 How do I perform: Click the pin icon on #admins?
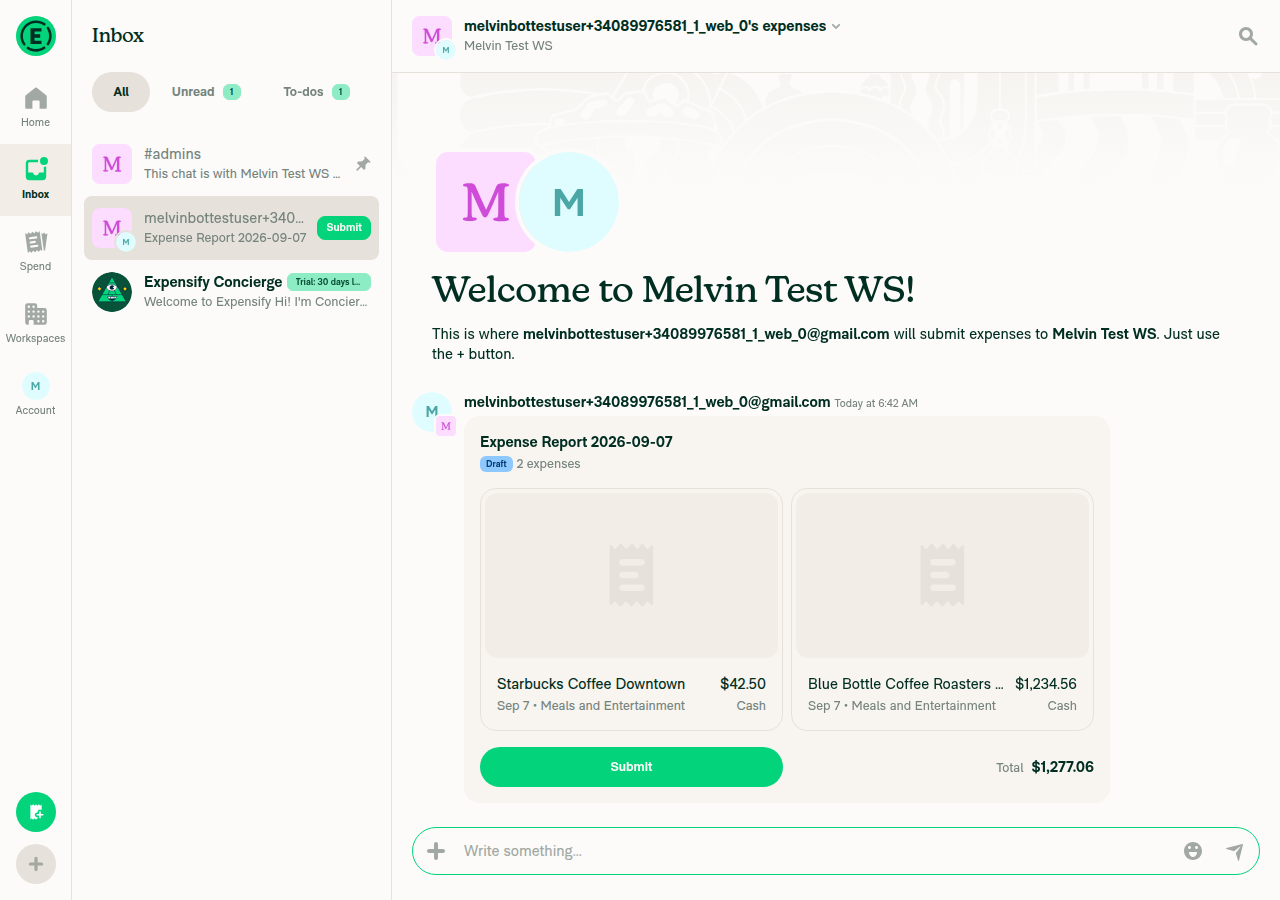pyautogui.click(x=363, y=164)
